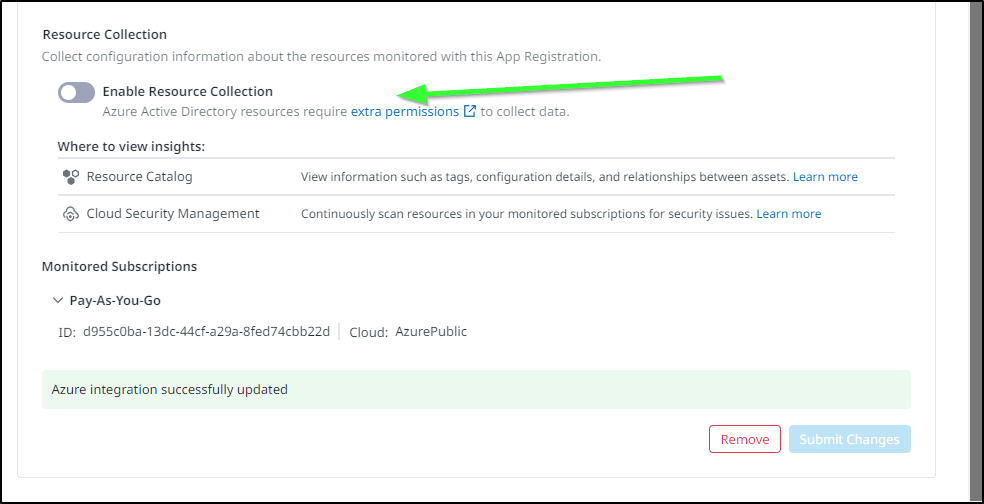Open Learn more for Cloud Security Management
This screenshot has width=984, height=504.
point(789,214)
